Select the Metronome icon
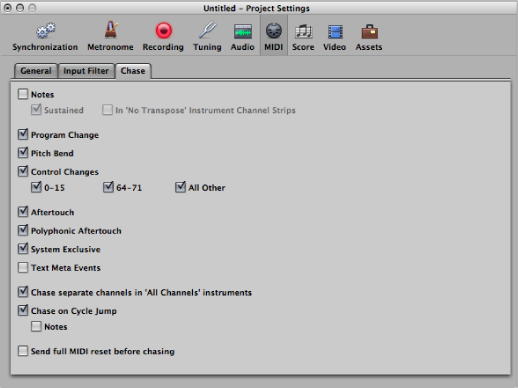This screenshot has width=518, height=388. [111, 30]
